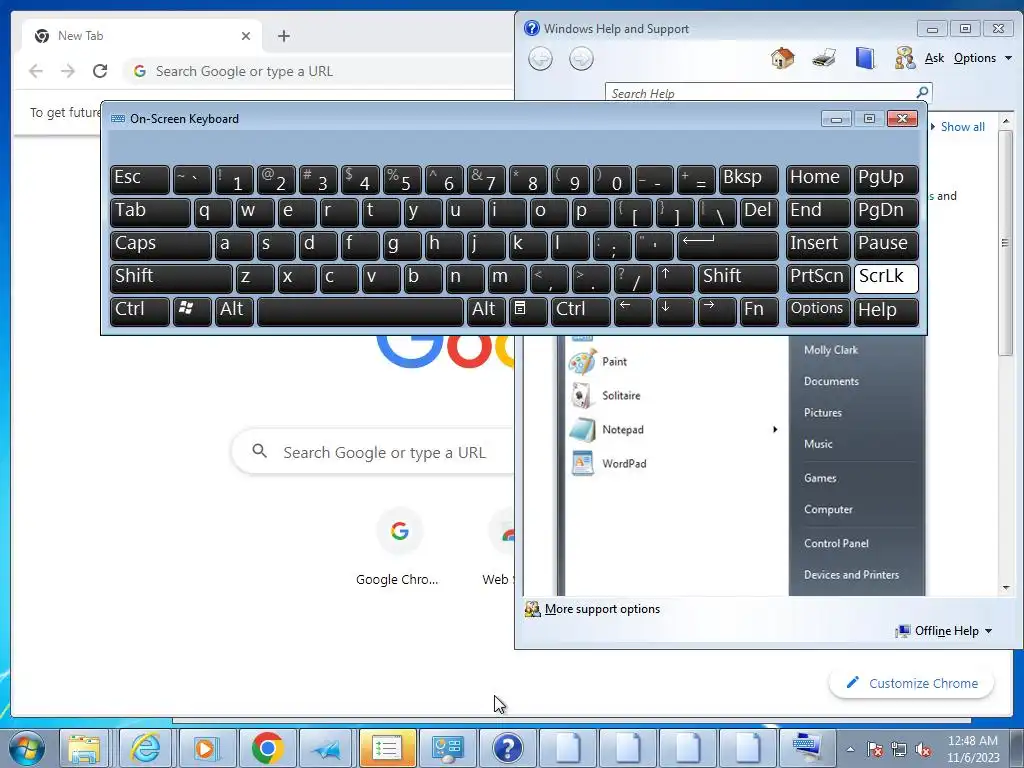The image size is (1024, 768).
Task: Toggle the Caps lock key
Action: (x=160, y=245)
